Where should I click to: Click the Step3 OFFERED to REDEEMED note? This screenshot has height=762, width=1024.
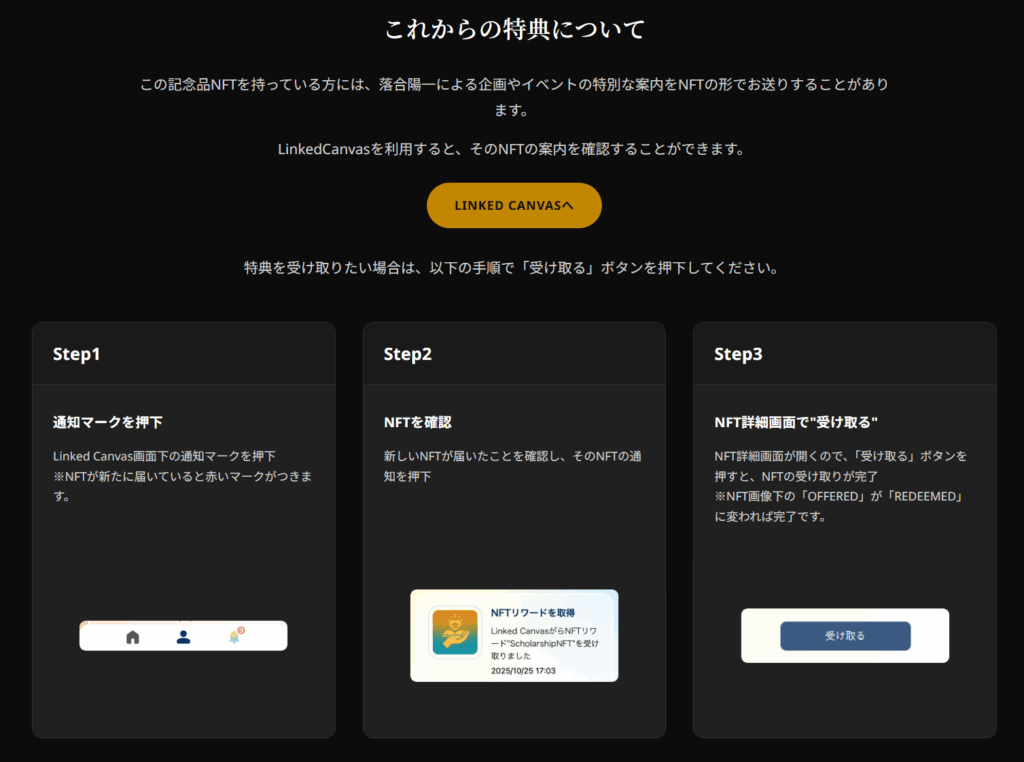coord(844,505)
